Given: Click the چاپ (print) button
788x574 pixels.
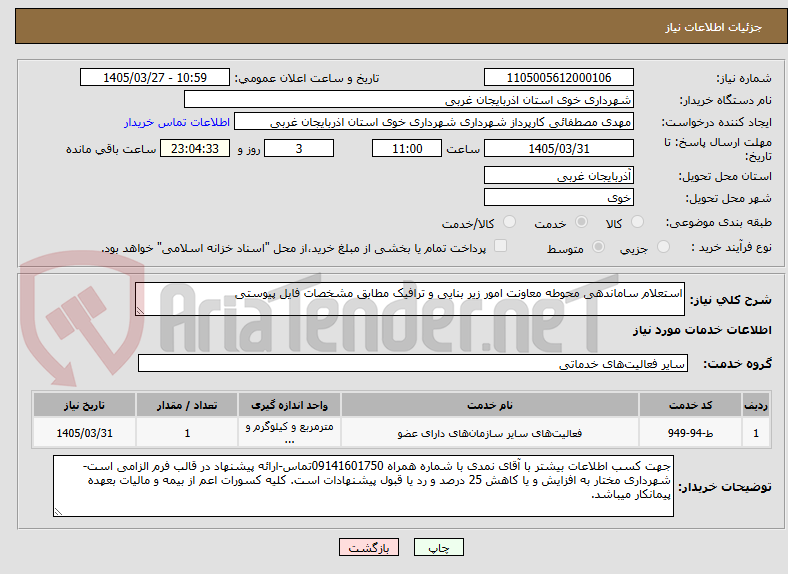Looking at the screenshot, I should pyautogui.click(x=438, y=547).
